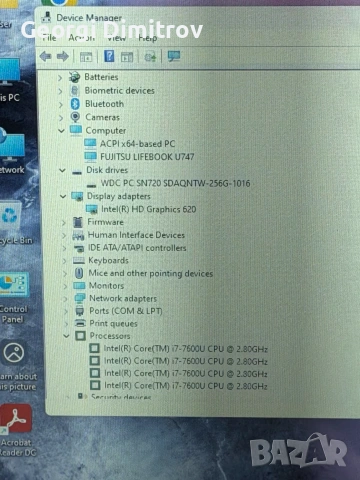This screenshot has width=360, height=480.
Task: Expand the Network adapters category
Action: (x=66, y=299)
